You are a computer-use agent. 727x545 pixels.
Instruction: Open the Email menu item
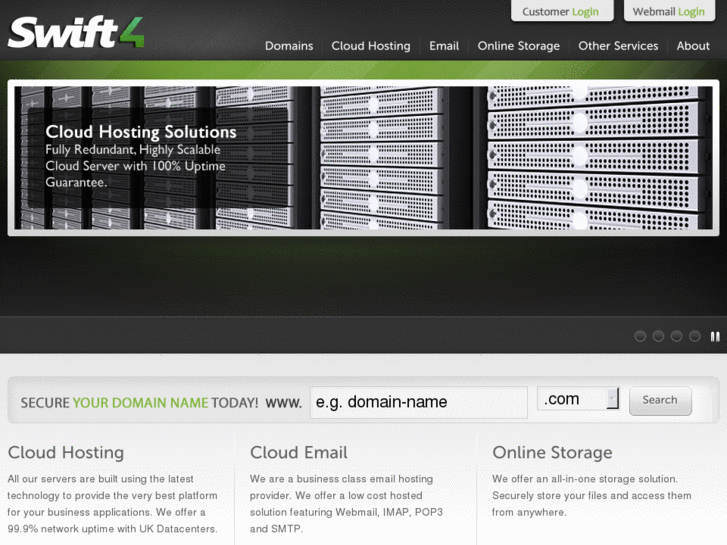(x=444, y=46)
